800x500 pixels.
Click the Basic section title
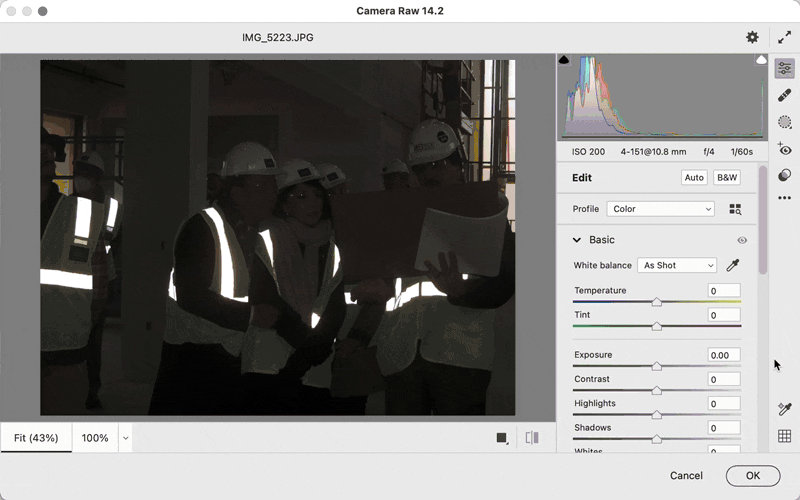(602, 240)
